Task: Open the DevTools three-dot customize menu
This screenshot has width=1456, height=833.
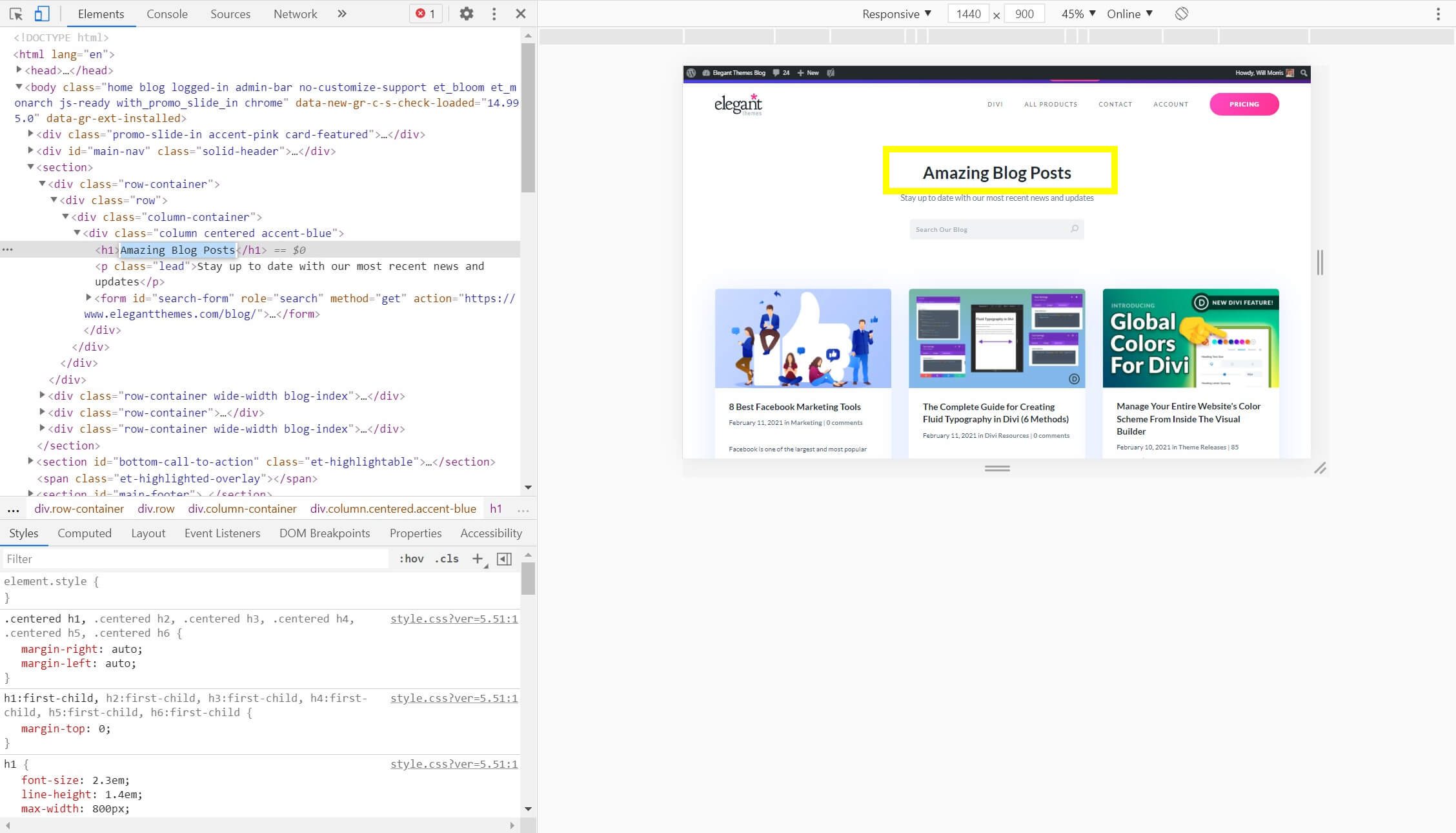Action: point(494,14)
